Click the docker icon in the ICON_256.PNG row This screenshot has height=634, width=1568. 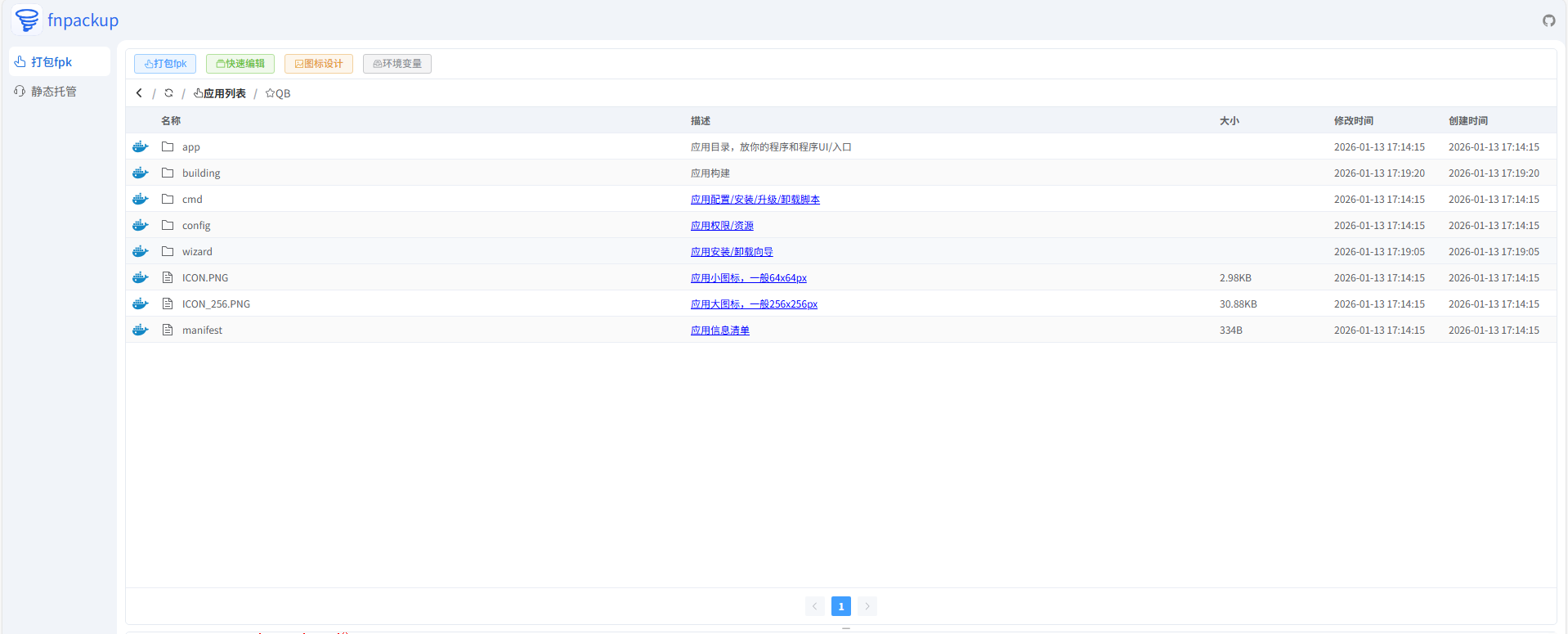tap(141, 304)
